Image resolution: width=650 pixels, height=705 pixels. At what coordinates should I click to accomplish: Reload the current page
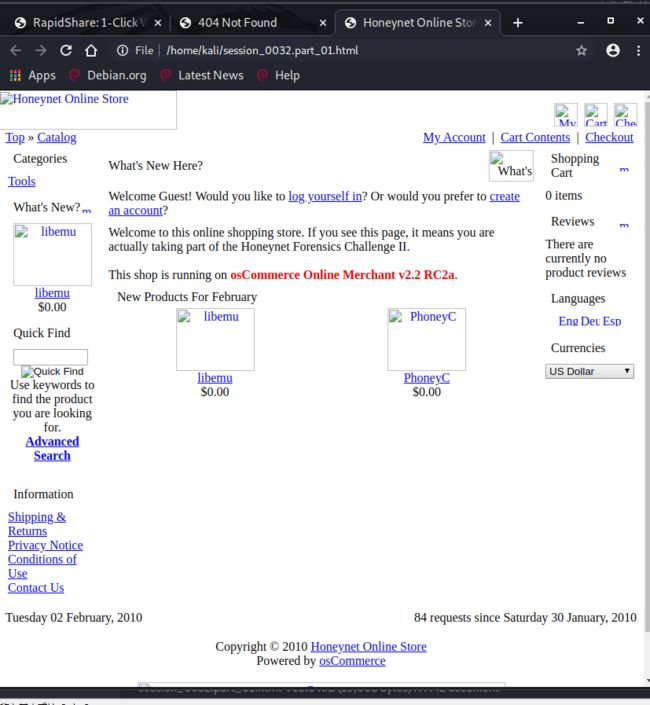click(66, 50)
